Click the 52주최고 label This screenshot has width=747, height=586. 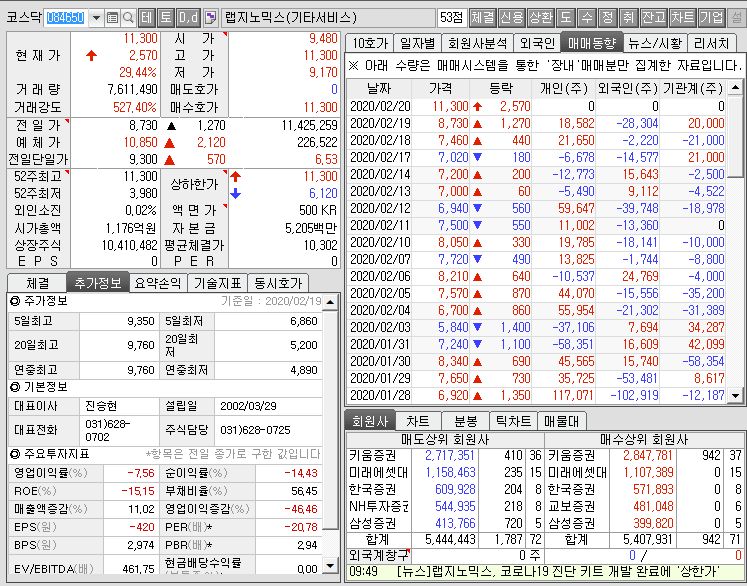38,176
